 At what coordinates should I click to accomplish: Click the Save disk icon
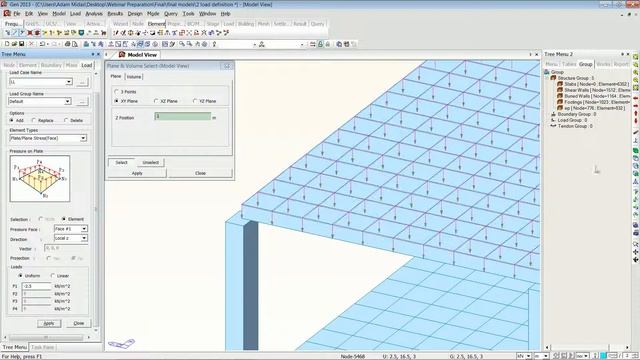(x=21, y=44)
